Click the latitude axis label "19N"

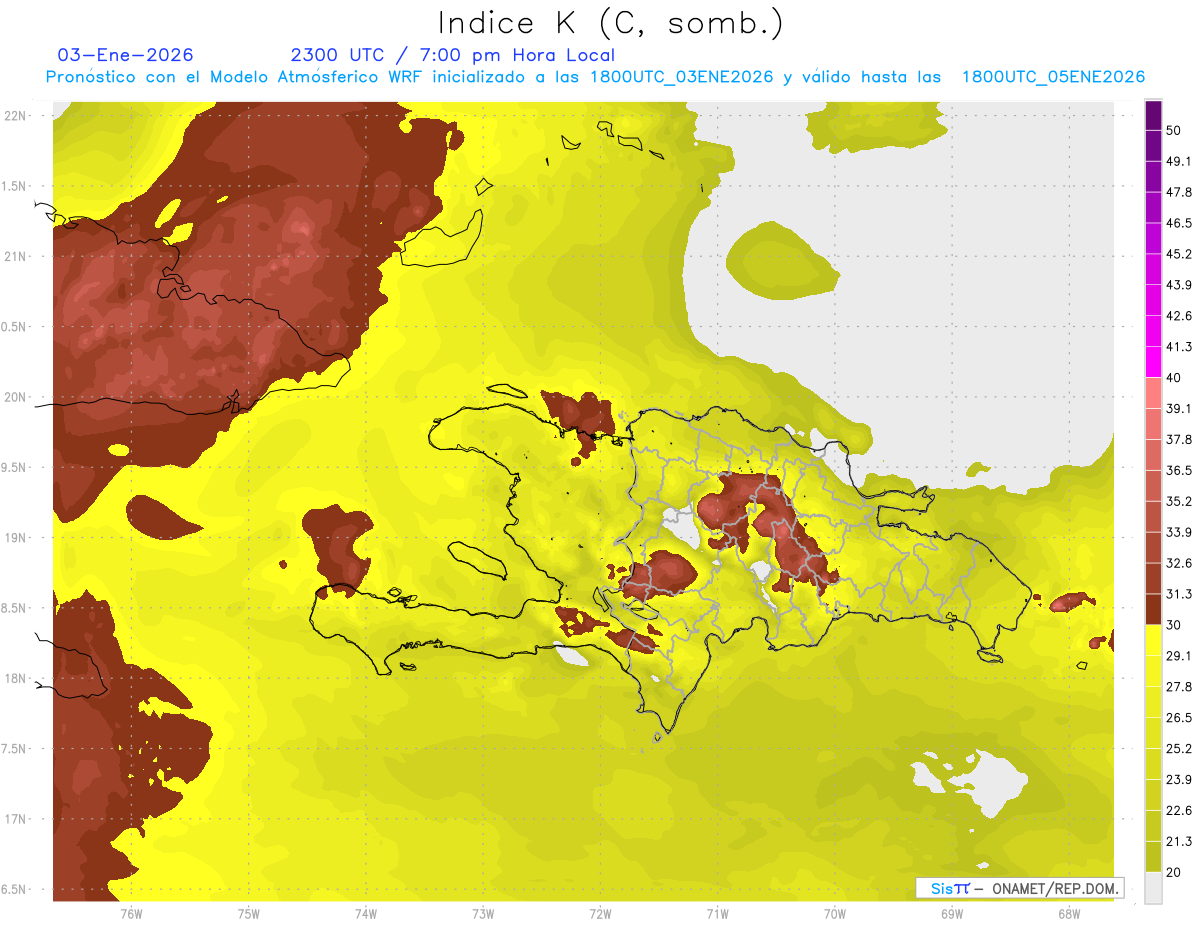[x=16, y=538]
